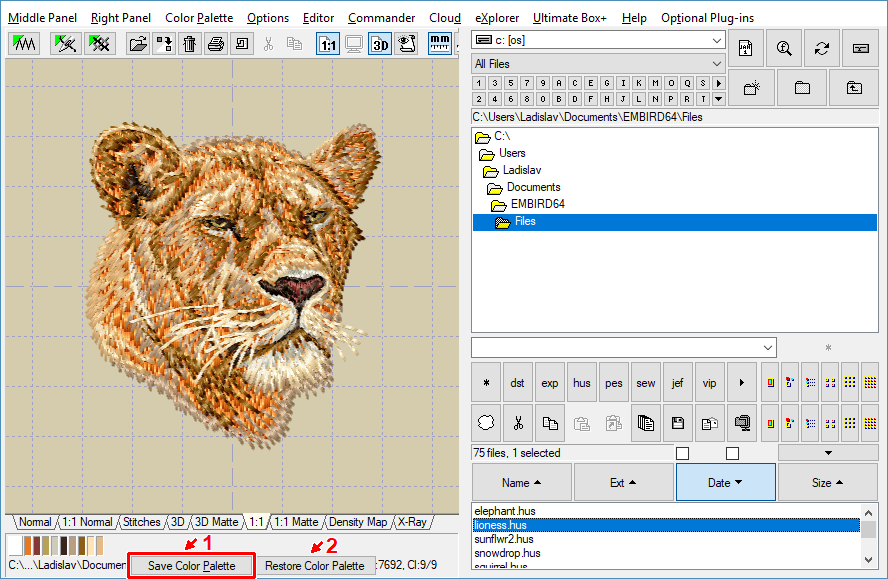This screenshot has width=888, height=579.
Task: Toggle the 3D view toolbar button
Action: (380, 43)
